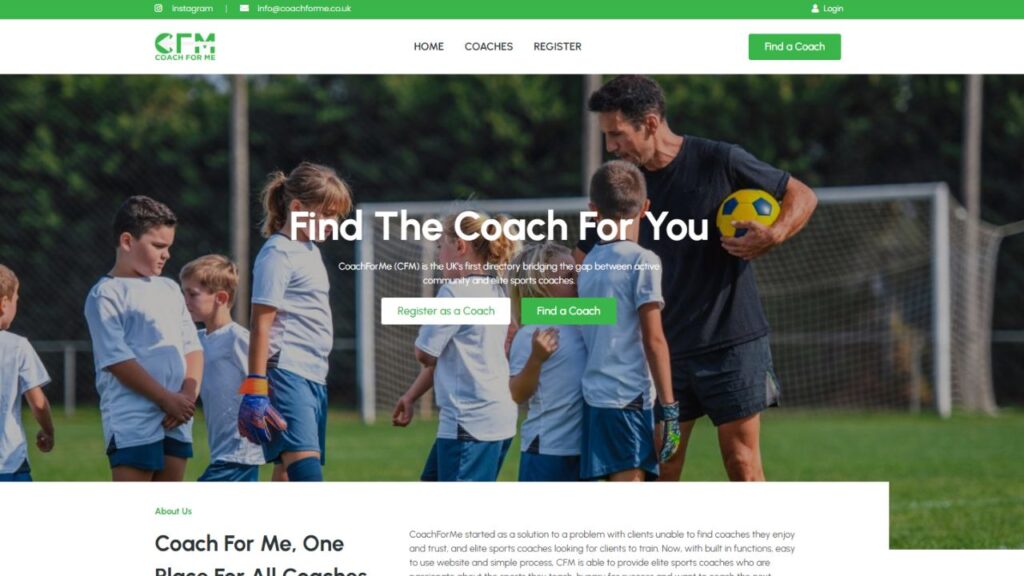1024x576 pixels.
Task: Click the About Us section label
Action: tap(173, 511)
